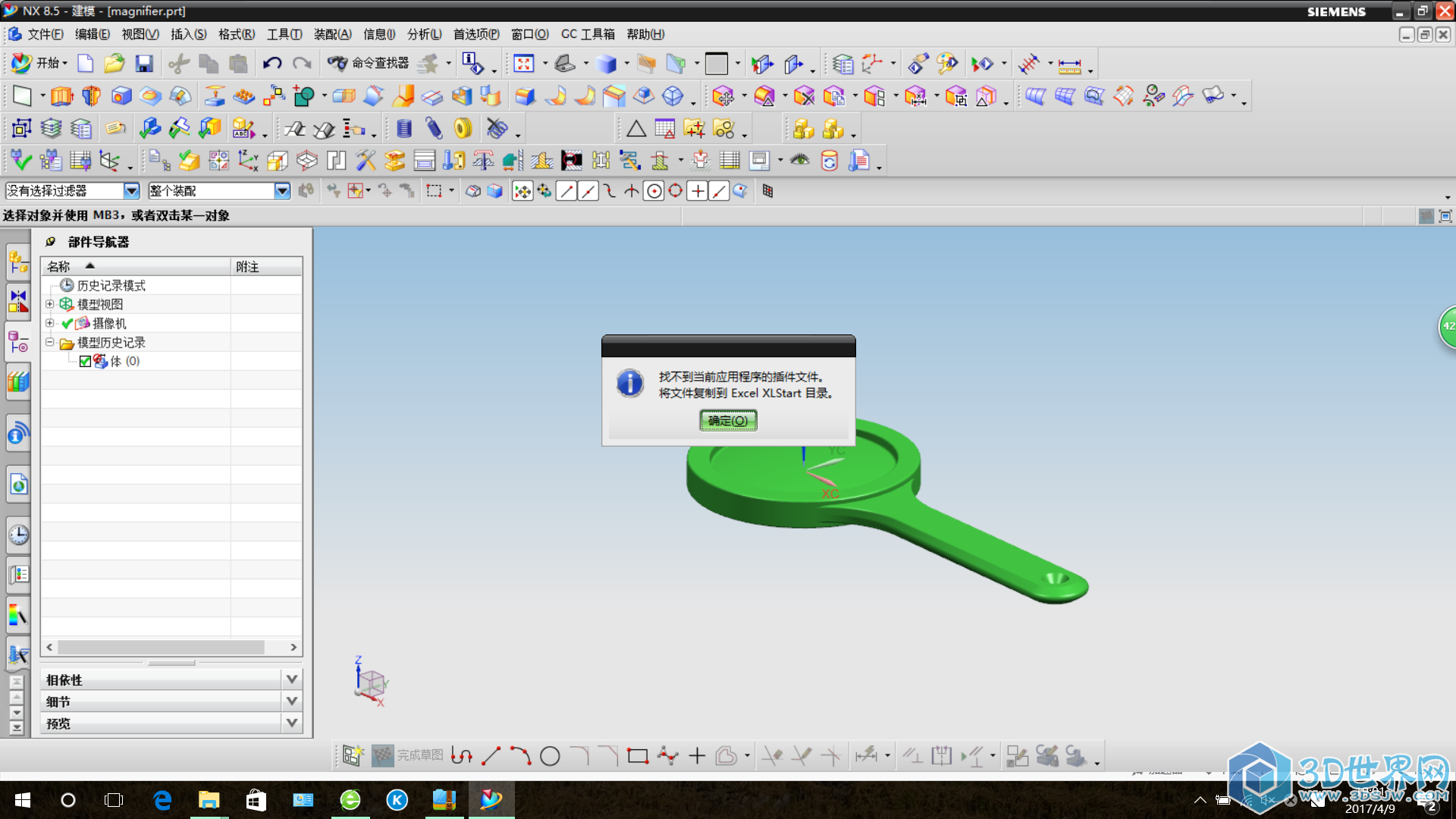This screenshot has width=1456, height=819.
Task: Click the Rectangle sketch tool
Action: [638, 756]
